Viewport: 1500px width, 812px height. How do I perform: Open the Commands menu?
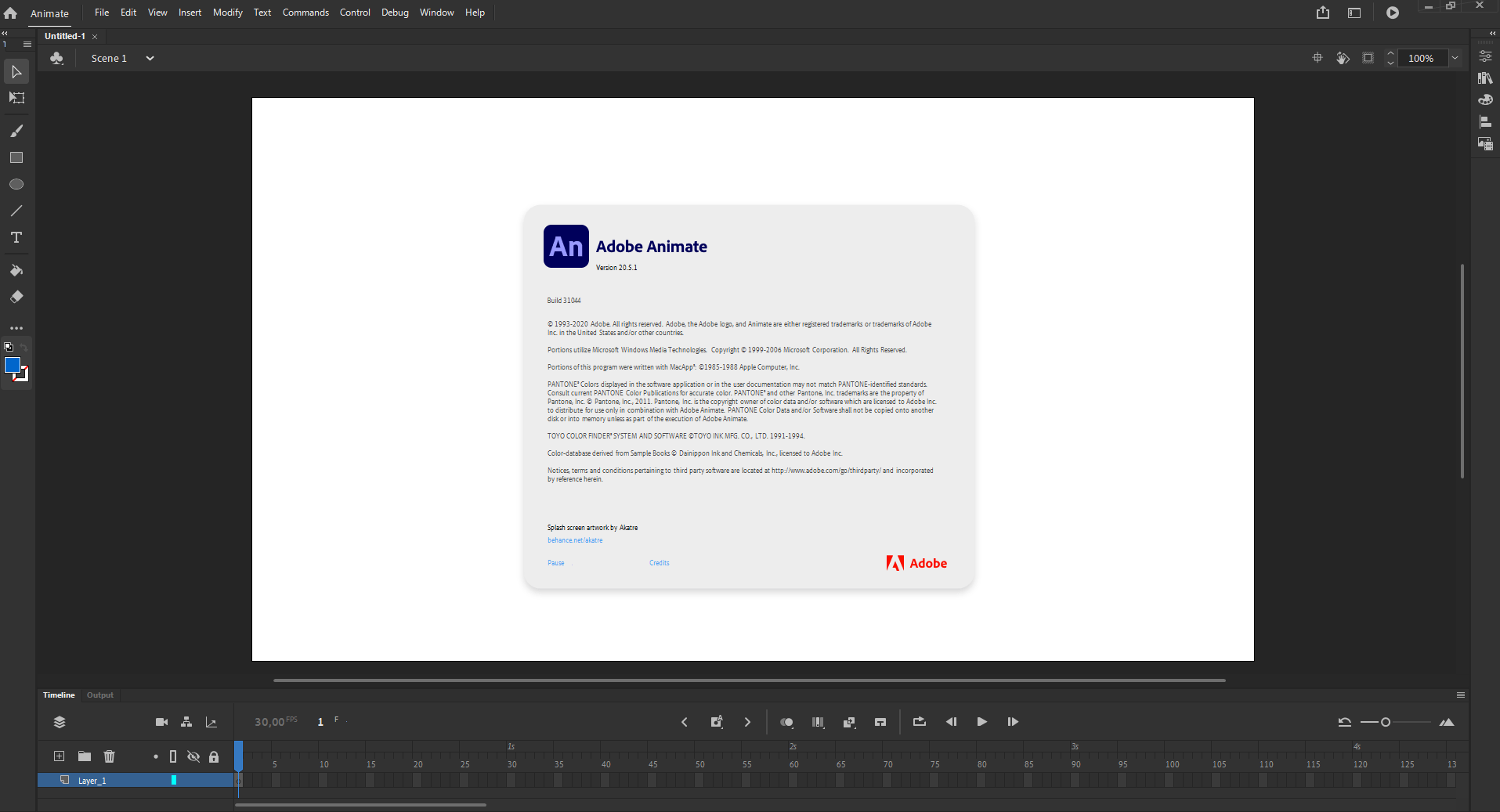(305, 13)
